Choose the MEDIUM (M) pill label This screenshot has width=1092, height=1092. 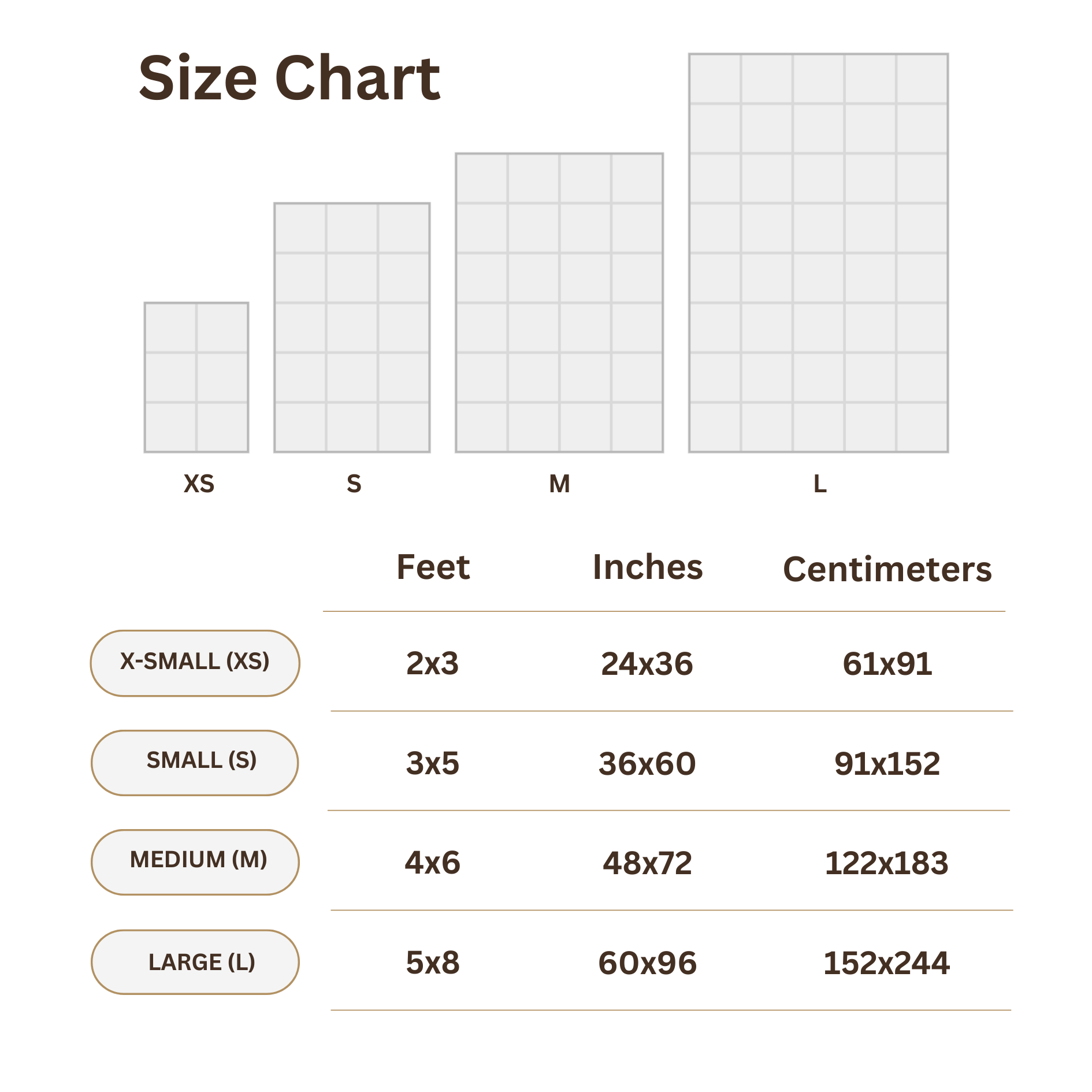click(x=195, y=861)
